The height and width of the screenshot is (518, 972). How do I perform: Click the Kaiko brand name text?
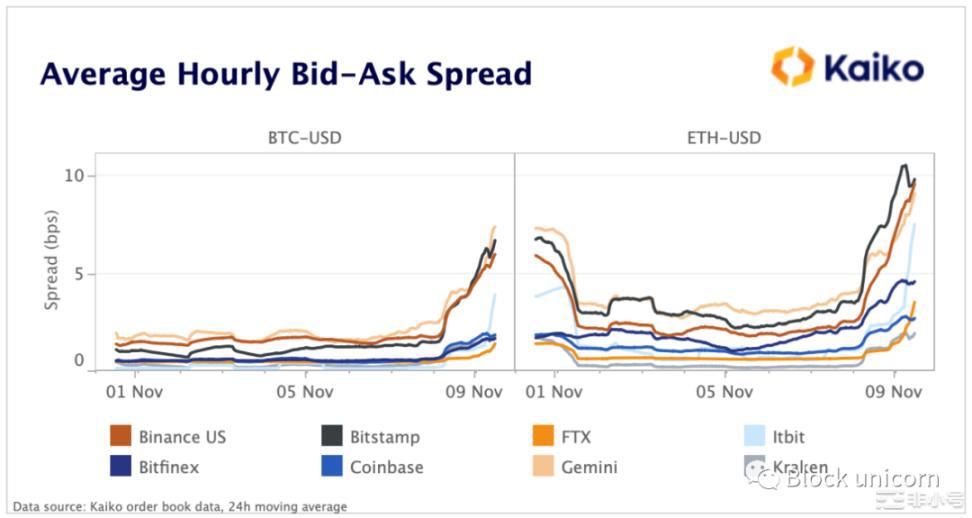(x=873, y=68)
